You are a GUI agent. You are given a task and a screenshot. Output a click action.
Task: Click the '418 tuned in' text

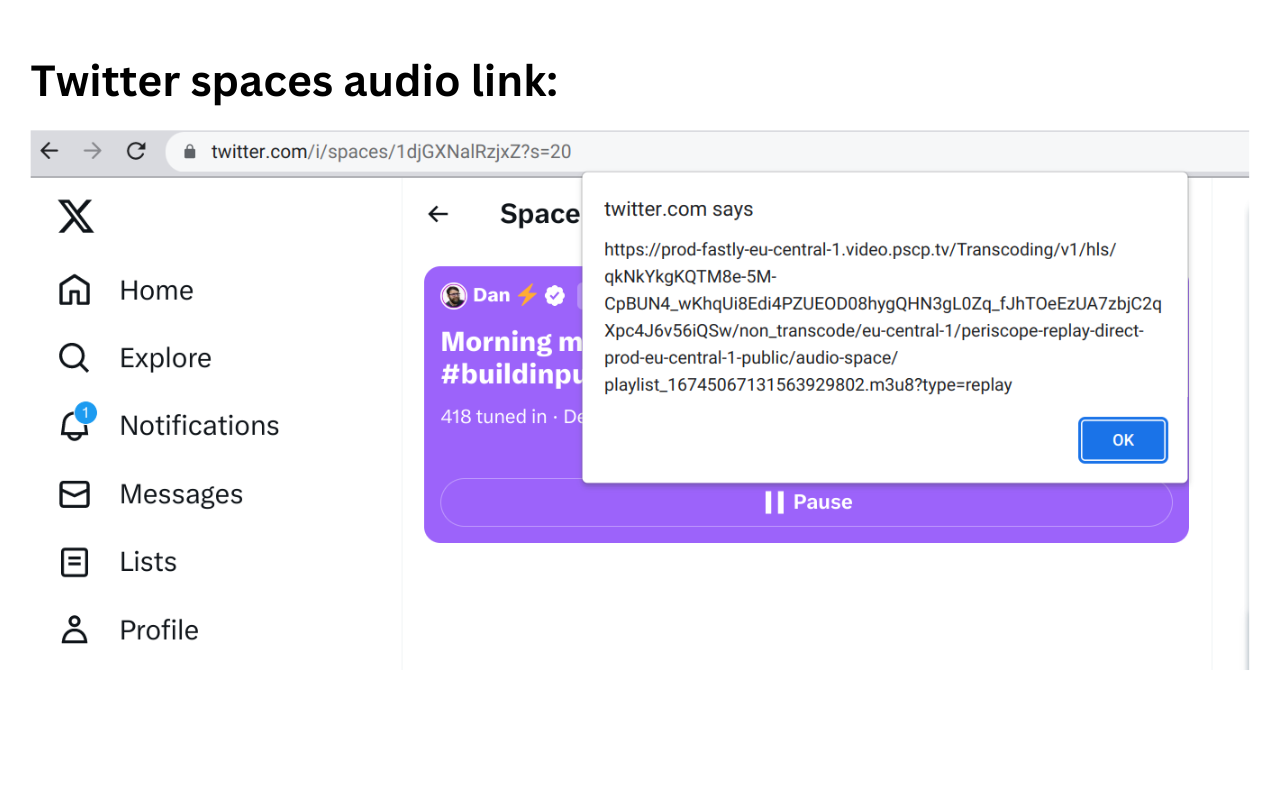coord(493,416)
